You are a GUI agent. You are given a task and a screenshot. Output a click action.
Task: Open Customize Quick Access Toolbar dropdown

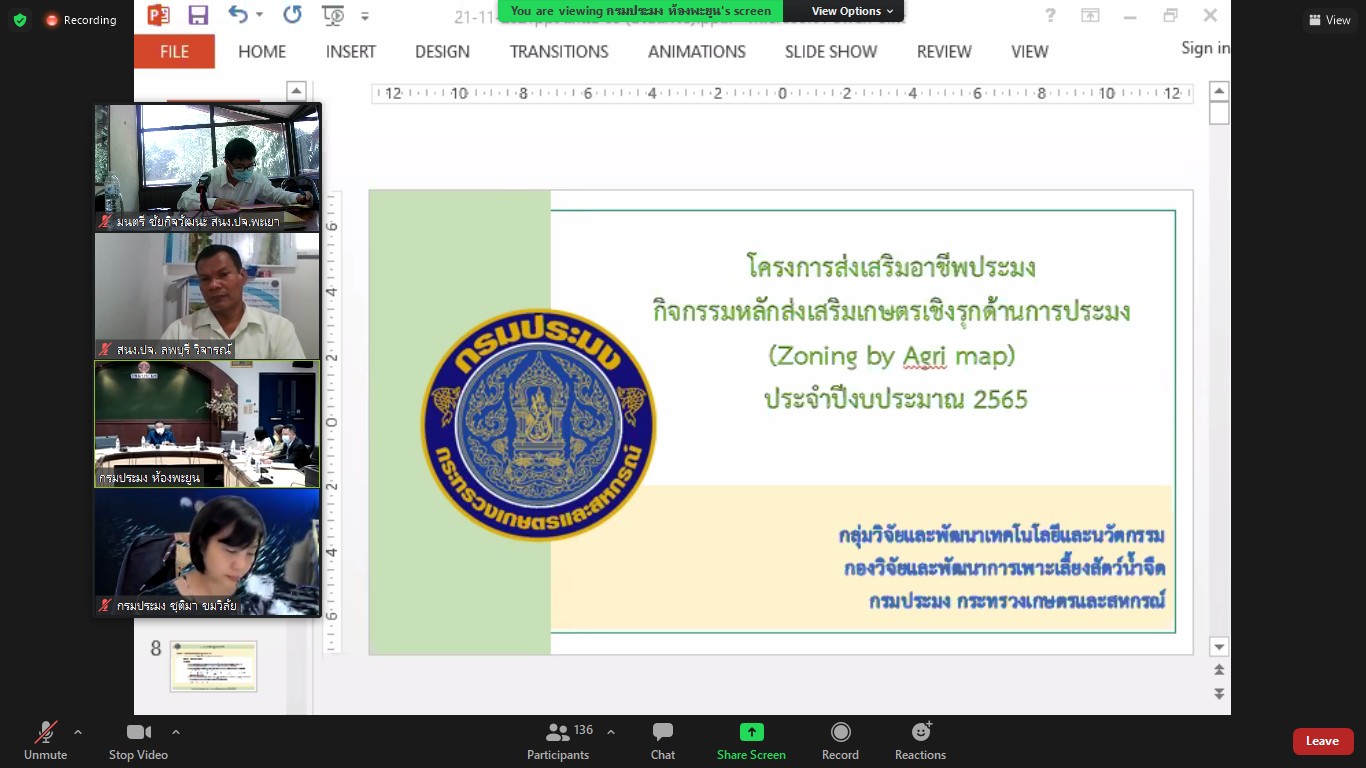coord(365,16)
